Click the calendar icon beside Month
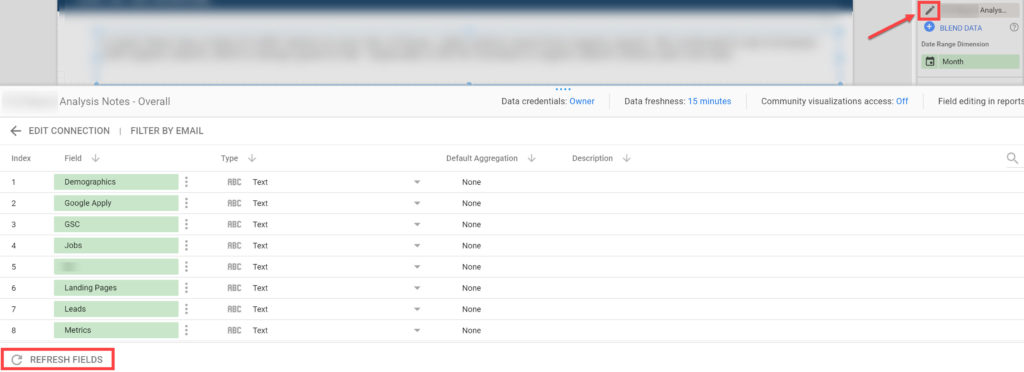The height and width of the screenshot is (372, 1024). 930,61
